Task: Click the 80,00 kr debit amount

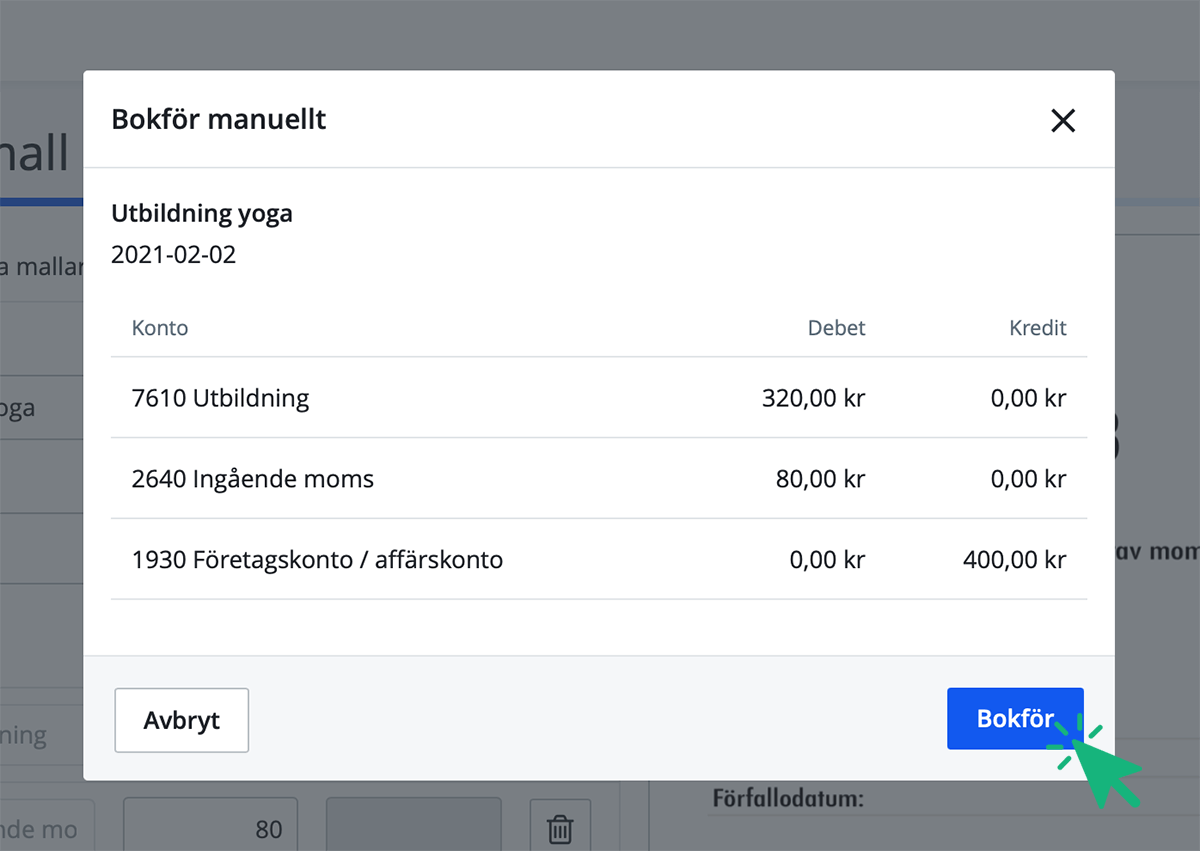Action: [x=820, y=478]
